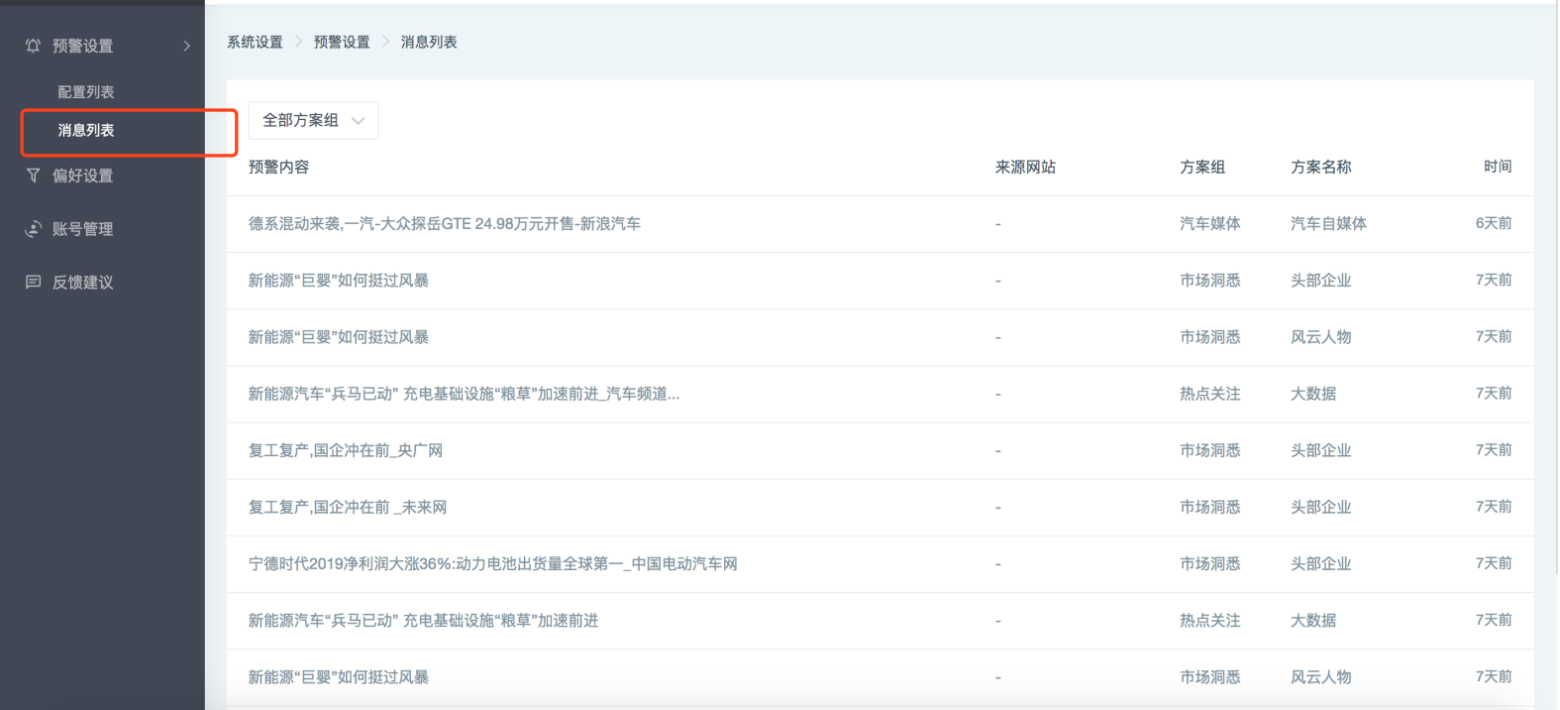Click the message icon beside 反馈建议
Viewport: 1560px width, 710px height.
[33, 283]
